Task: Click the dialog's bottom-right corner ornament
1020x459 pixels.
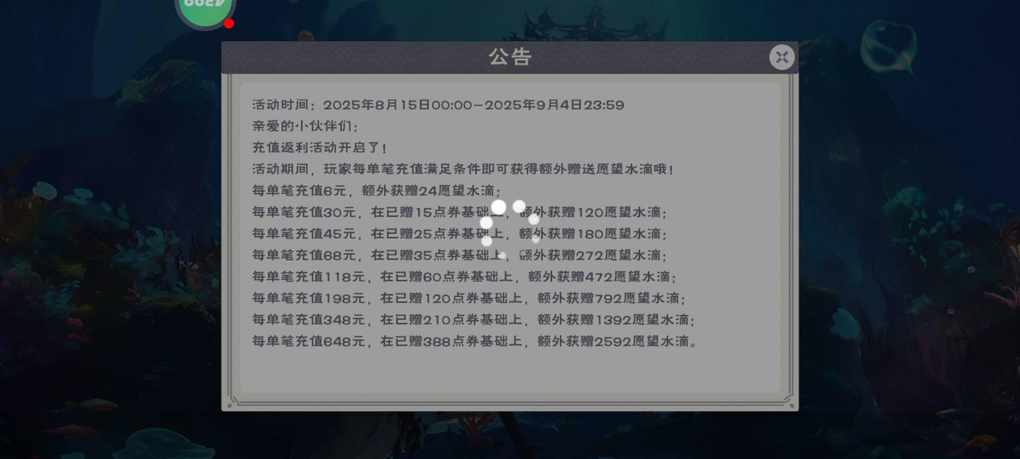Action: 788,400
